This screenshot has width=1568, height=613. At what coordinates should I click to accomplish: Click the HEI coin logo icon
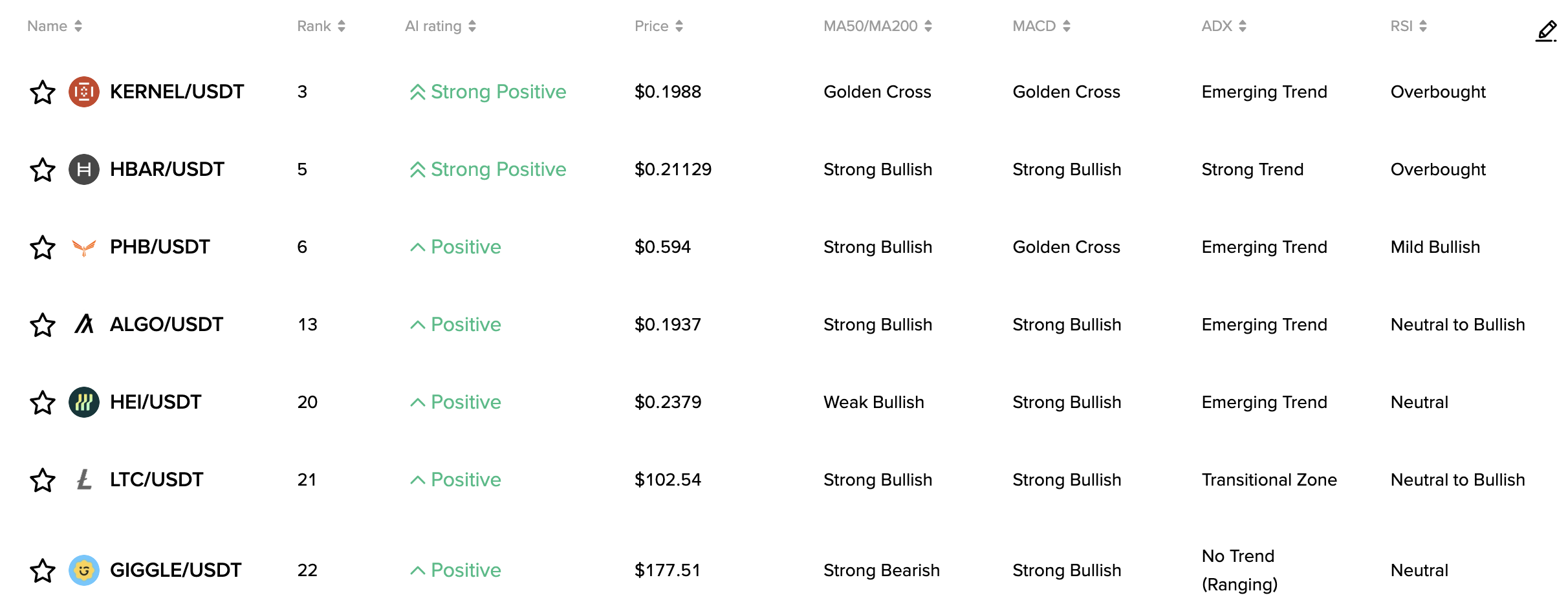(x=84, y=402)
